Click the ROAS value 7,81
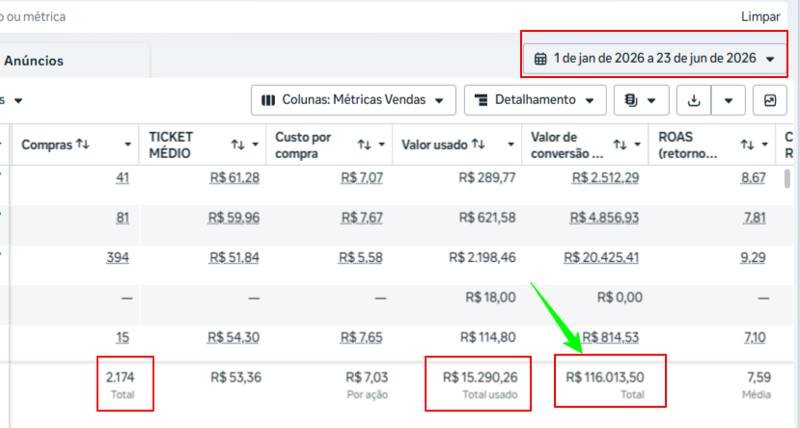This screenshot has height=428, width=800. [x=755, y=218]
